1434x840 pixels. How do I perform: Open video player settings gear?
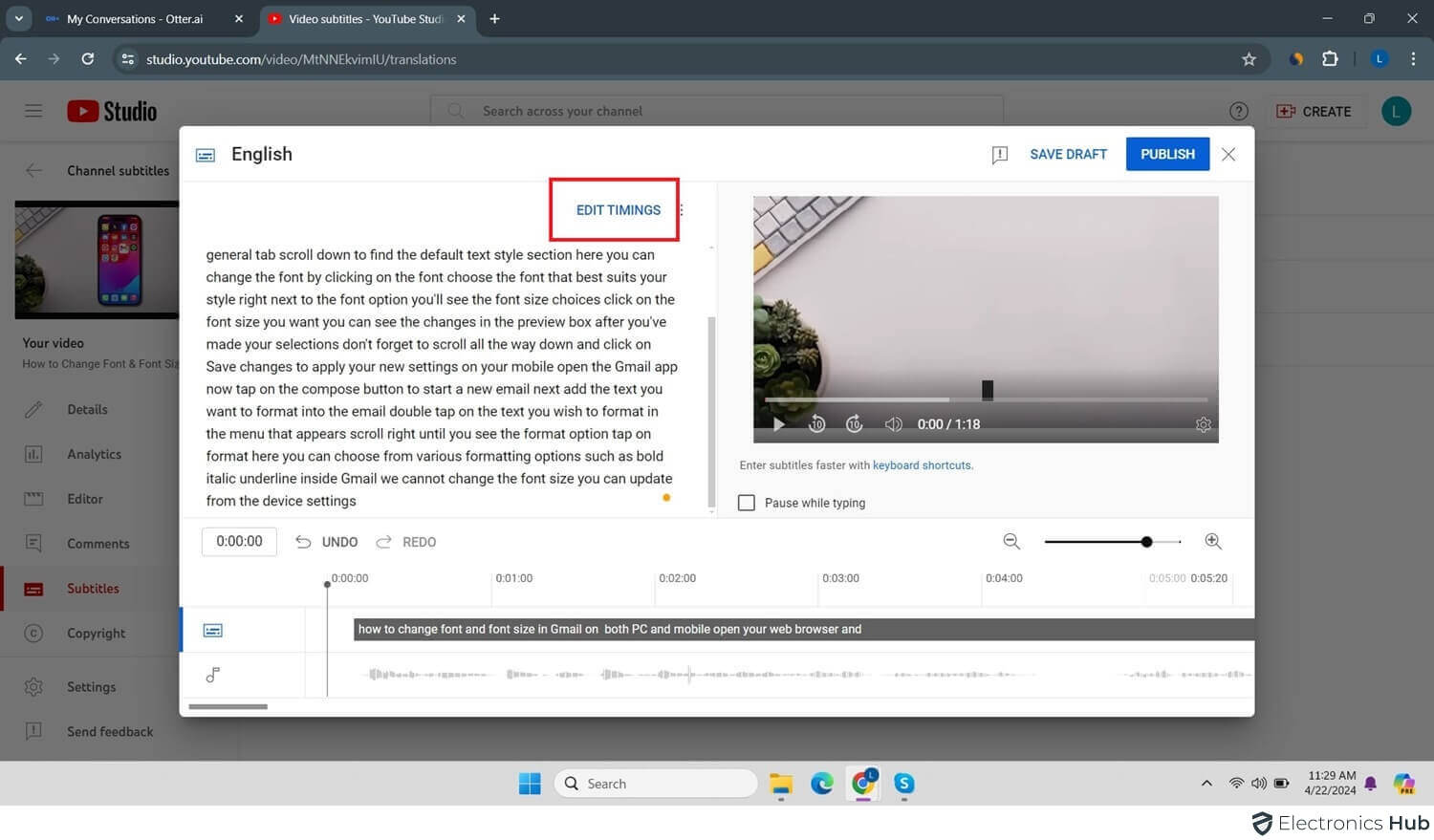(1203, 424)
